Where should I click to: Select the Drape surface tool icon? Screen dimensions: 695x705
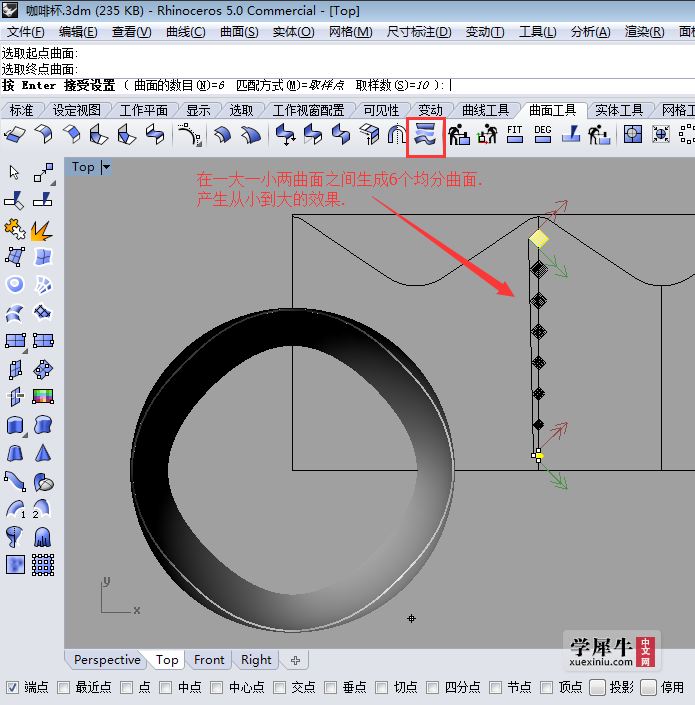(x=42, y=537)
